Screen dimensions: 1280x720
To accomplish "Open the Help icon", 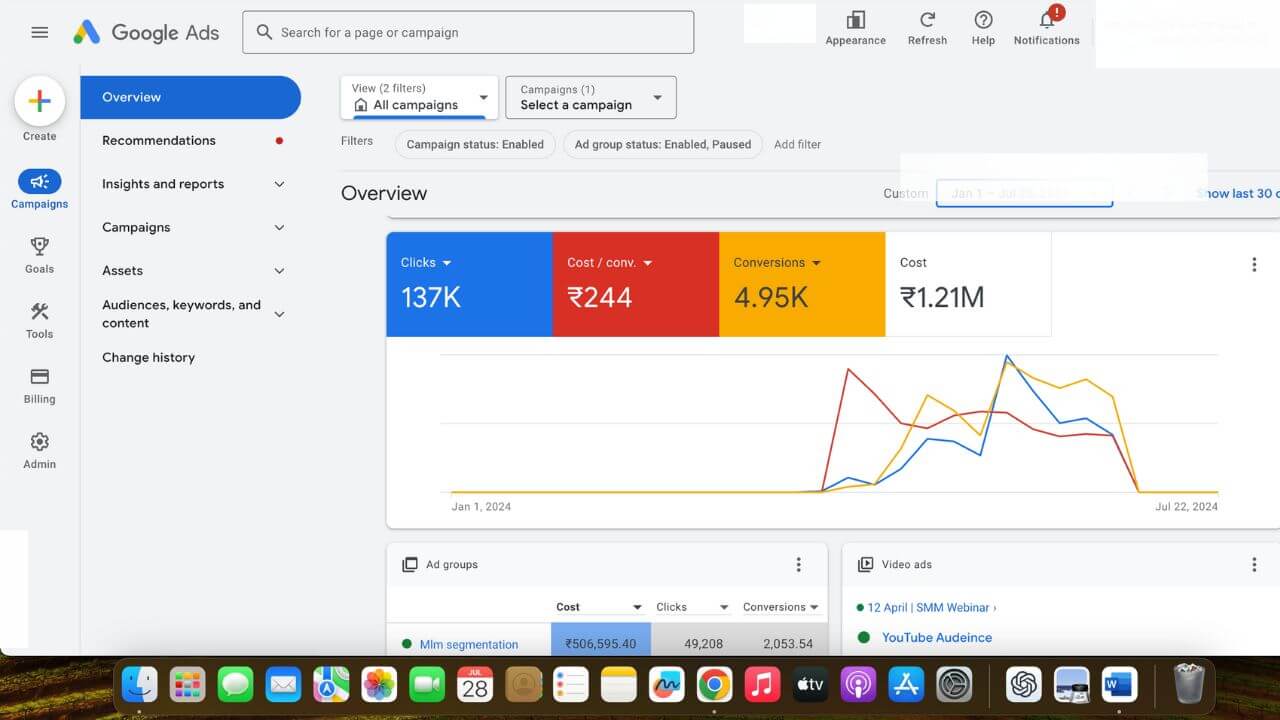I will pyautogui.click(x=983, y=21).
